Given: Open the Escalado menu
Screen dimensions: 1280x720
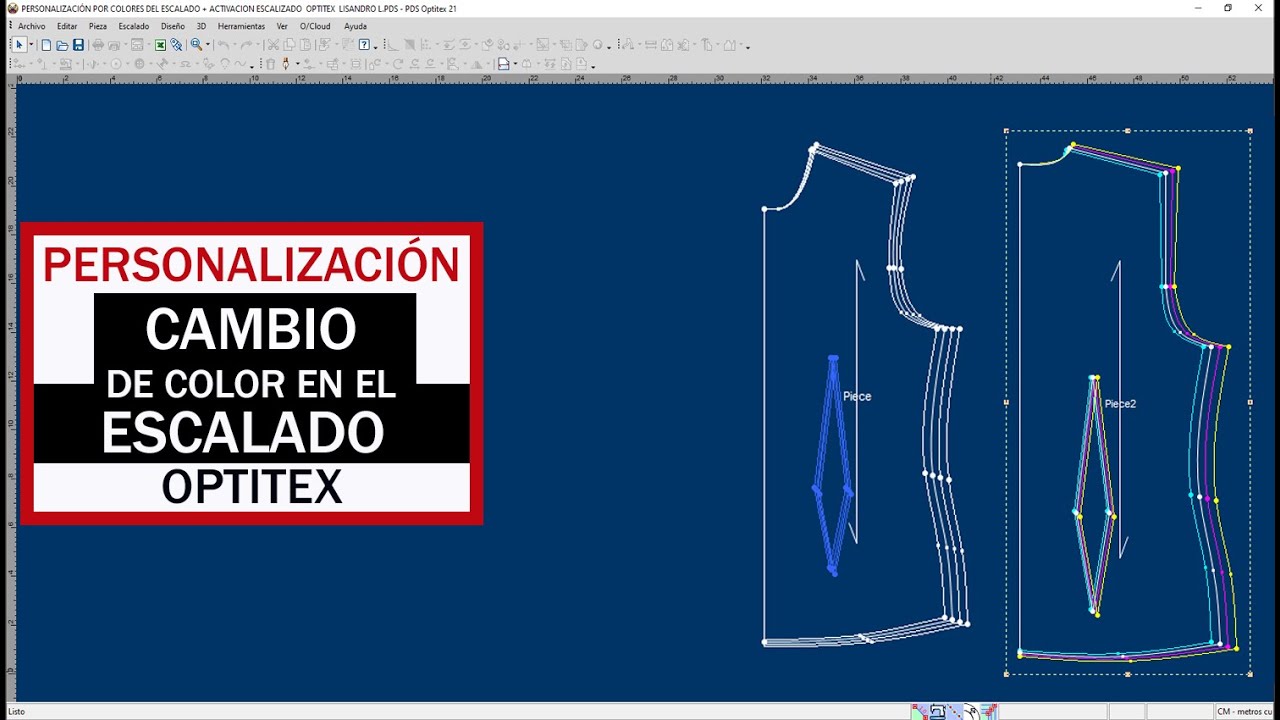Looking at the screenshot, I should [x=134, y=26].
